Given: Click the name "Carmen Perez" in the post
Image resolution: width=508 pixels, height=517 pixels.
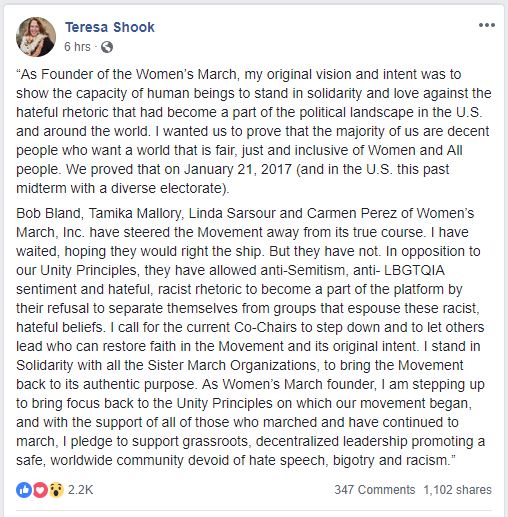Looking at the screenshot, I should coord(352,213).
